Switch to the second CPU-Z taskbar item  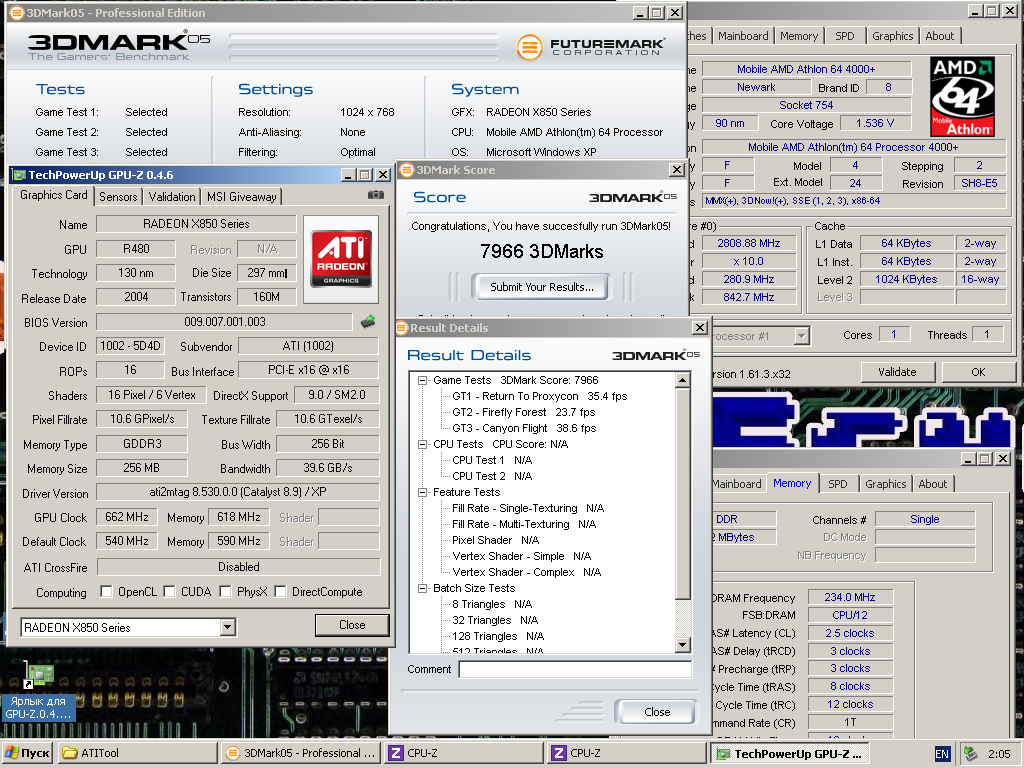pos(627,753)
